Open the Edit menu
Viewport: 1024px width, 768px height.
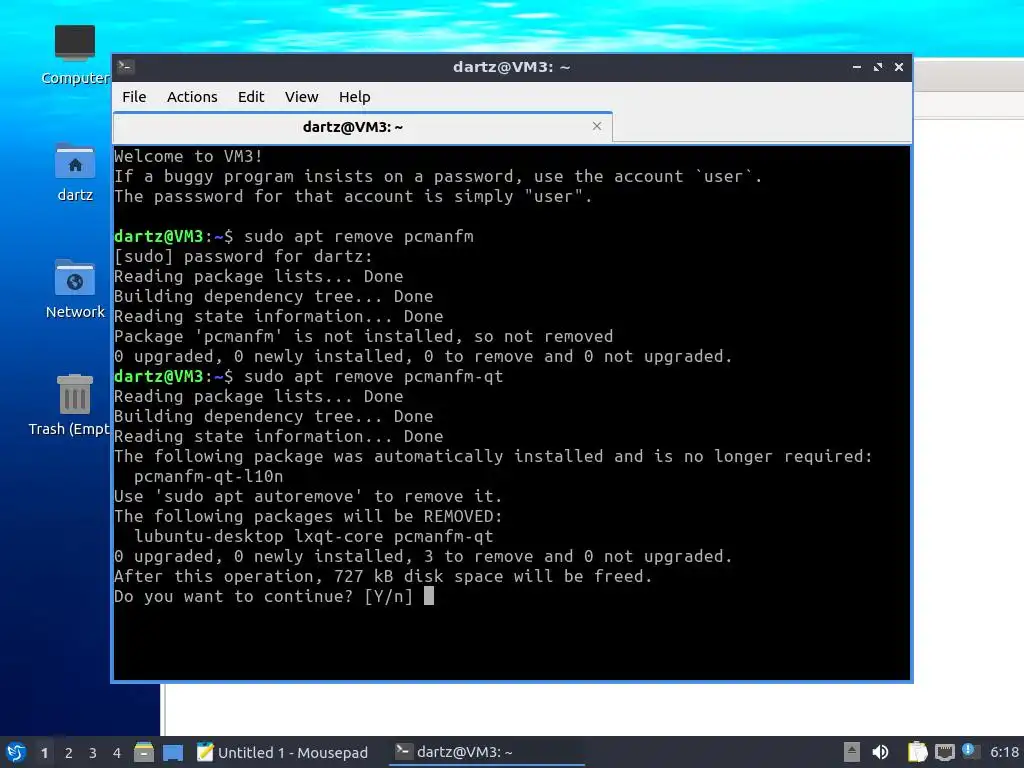coord(251,97)
